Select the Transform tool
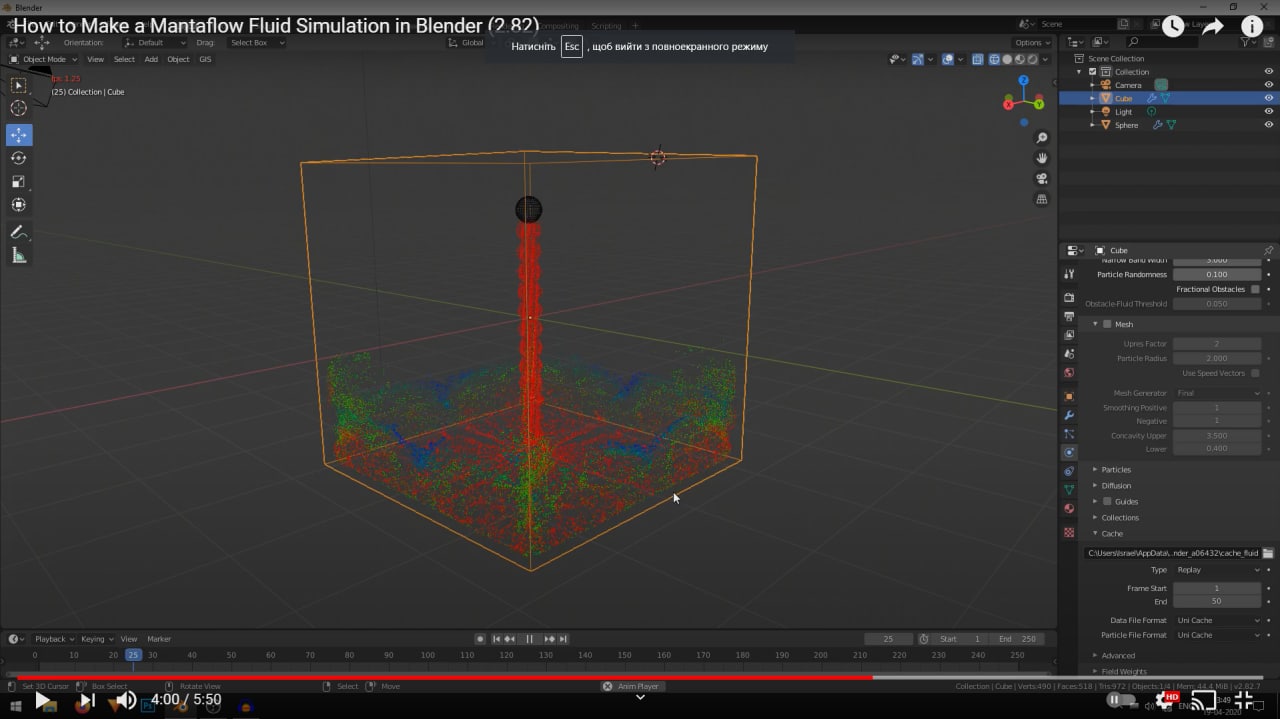This screenshot has width=1280, height=719. click(x=19, y=205)
